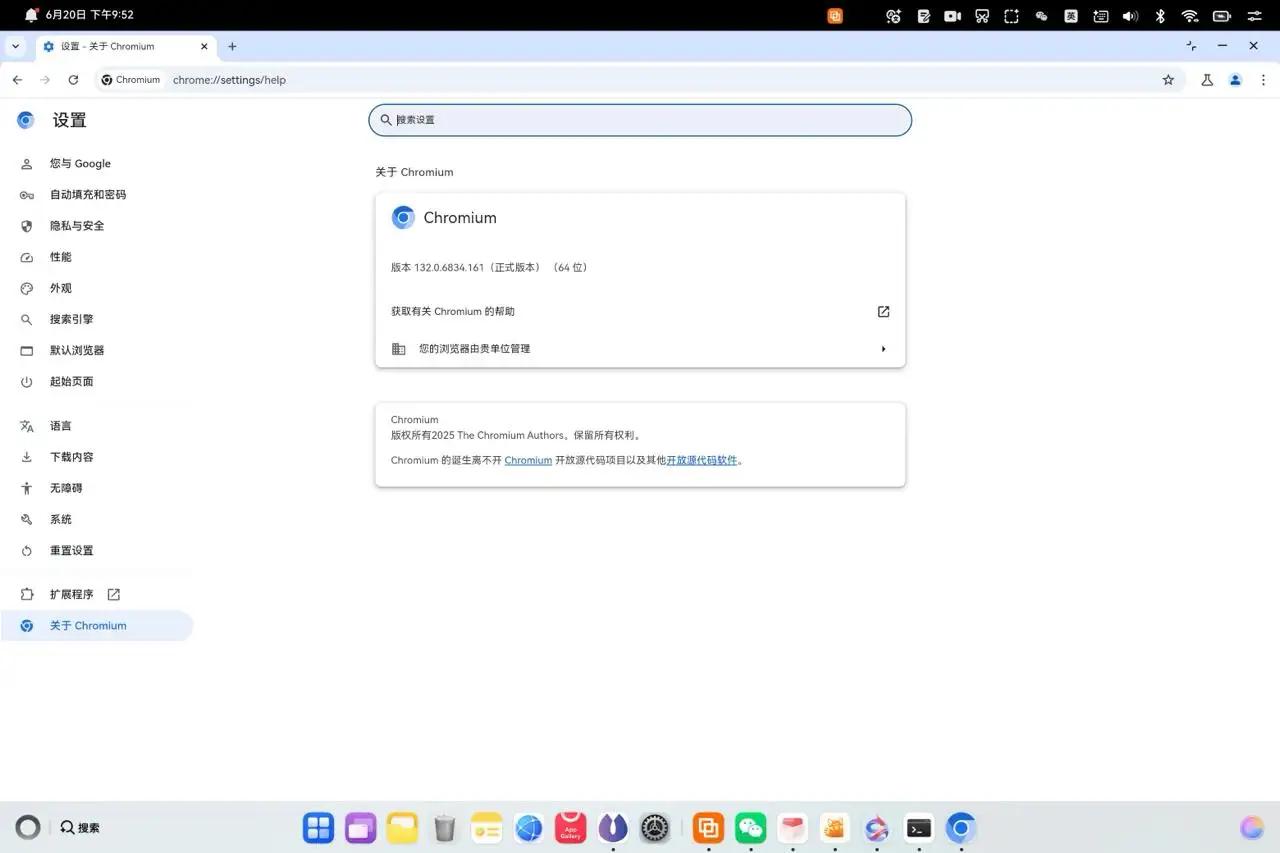Image resolution: width=1280 pixels, height=853 pixels.
Task: Reload the settings page
Action: click(x=73, y=80)
